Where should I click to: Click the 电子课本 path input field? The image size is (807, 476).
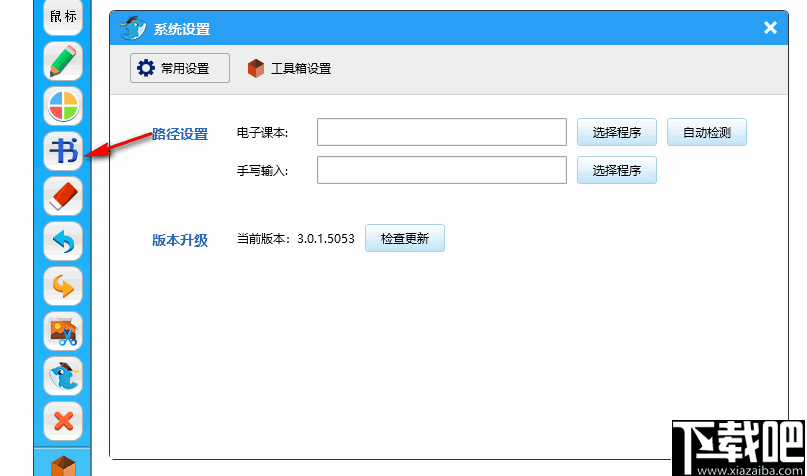tap(442, 132)
